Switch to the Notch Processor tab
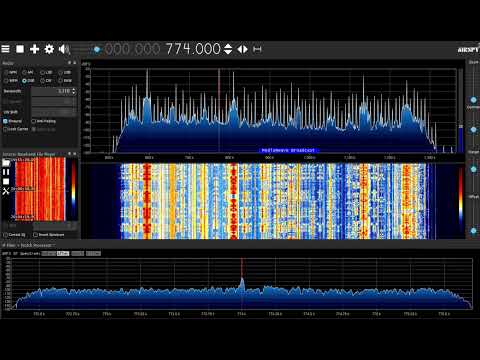The width and height of the screenshot is (480, 360). point(36,245)
